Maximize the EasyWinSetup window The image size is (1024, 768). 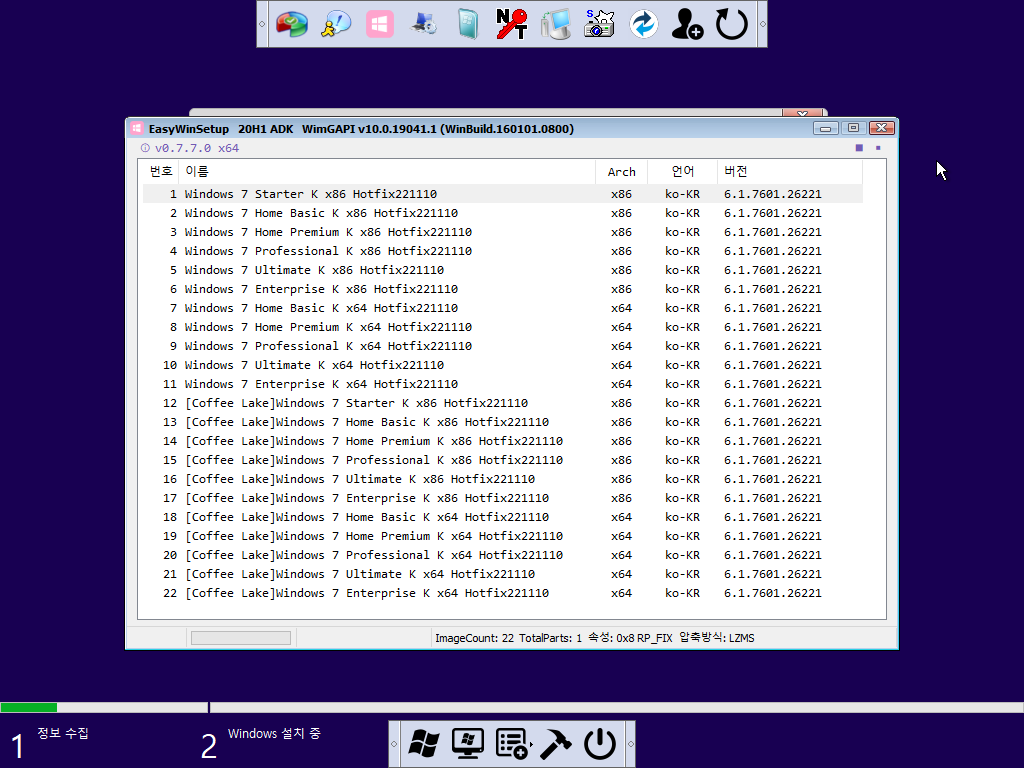click(x=853, y=128)
